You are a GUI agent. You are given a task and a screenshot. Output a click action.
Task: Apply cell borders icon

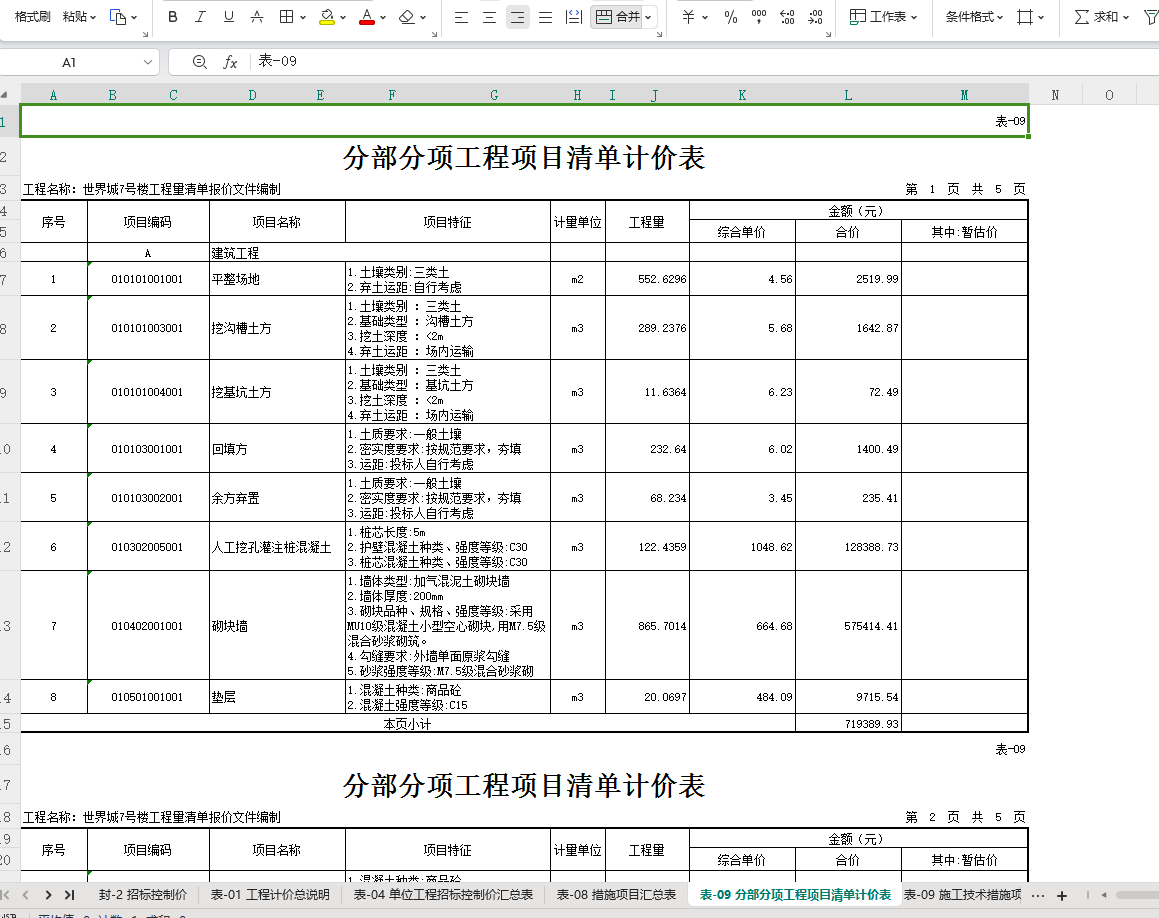tap(286, 16)
